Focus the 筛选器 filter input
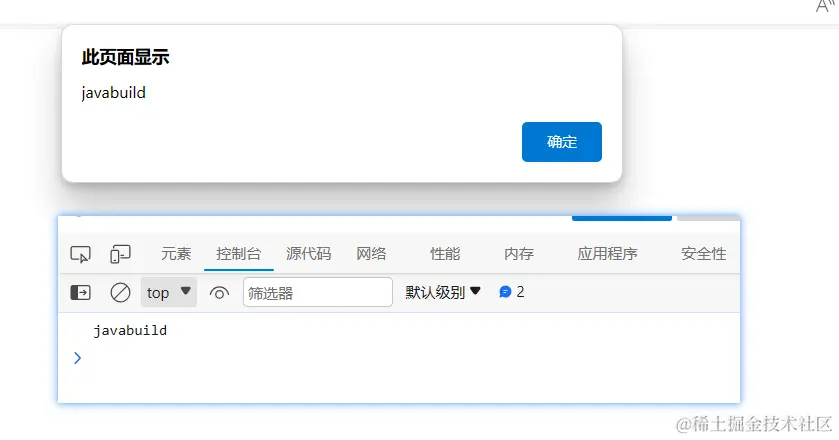The width and height of the screenshot is (839, 440). (x=318, y=292)
